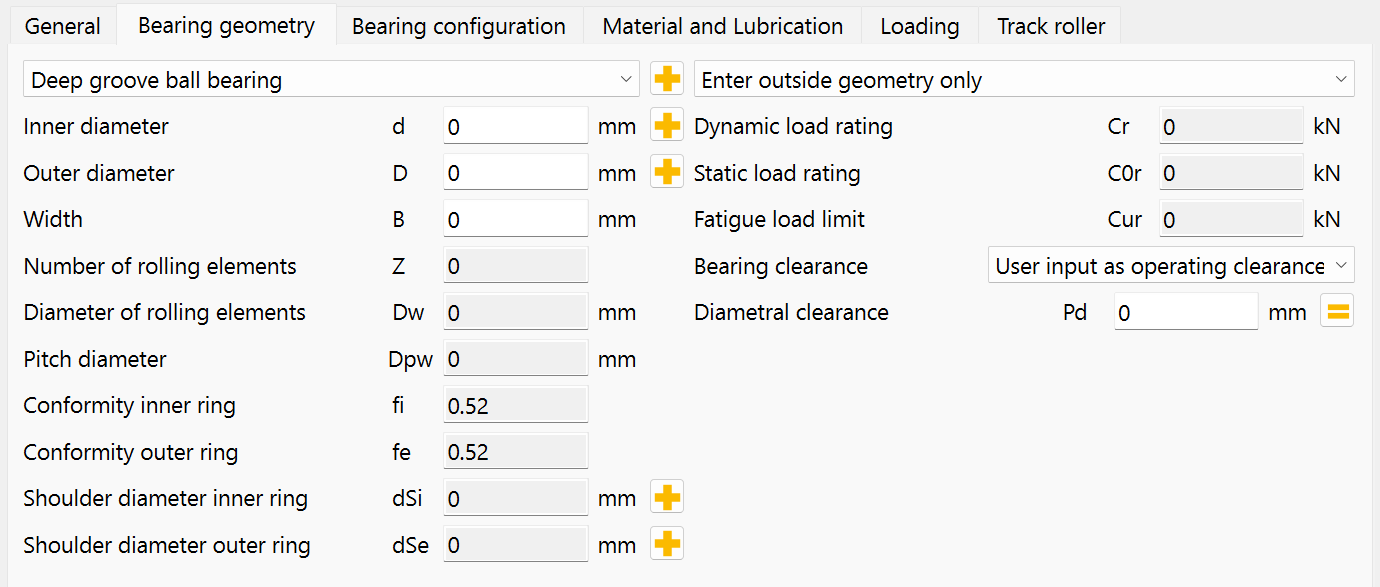
Task: Click the Outer diameter D input field
Action: tap(515, 172)
